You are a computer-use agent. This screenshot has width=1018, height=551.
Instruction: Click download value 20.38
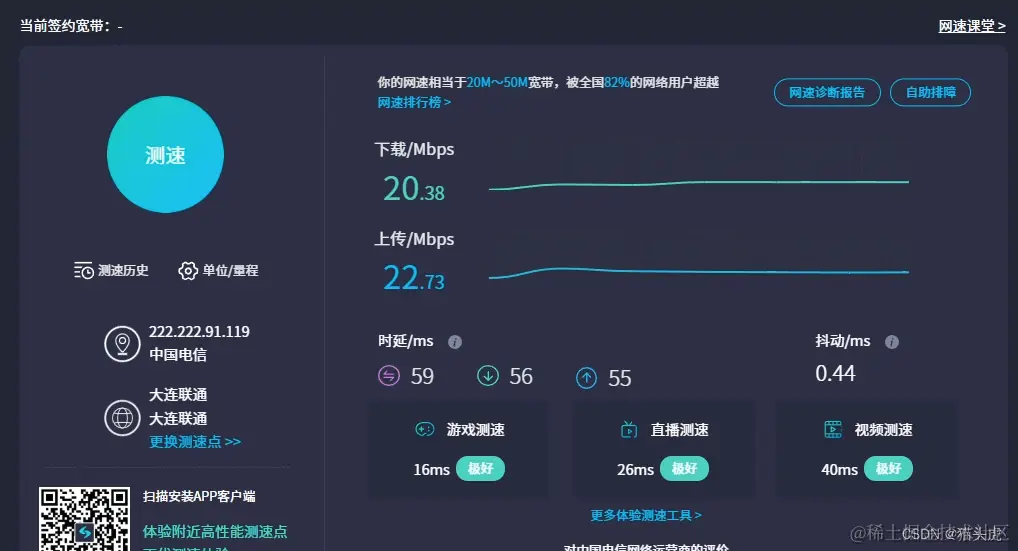(414, 189)
